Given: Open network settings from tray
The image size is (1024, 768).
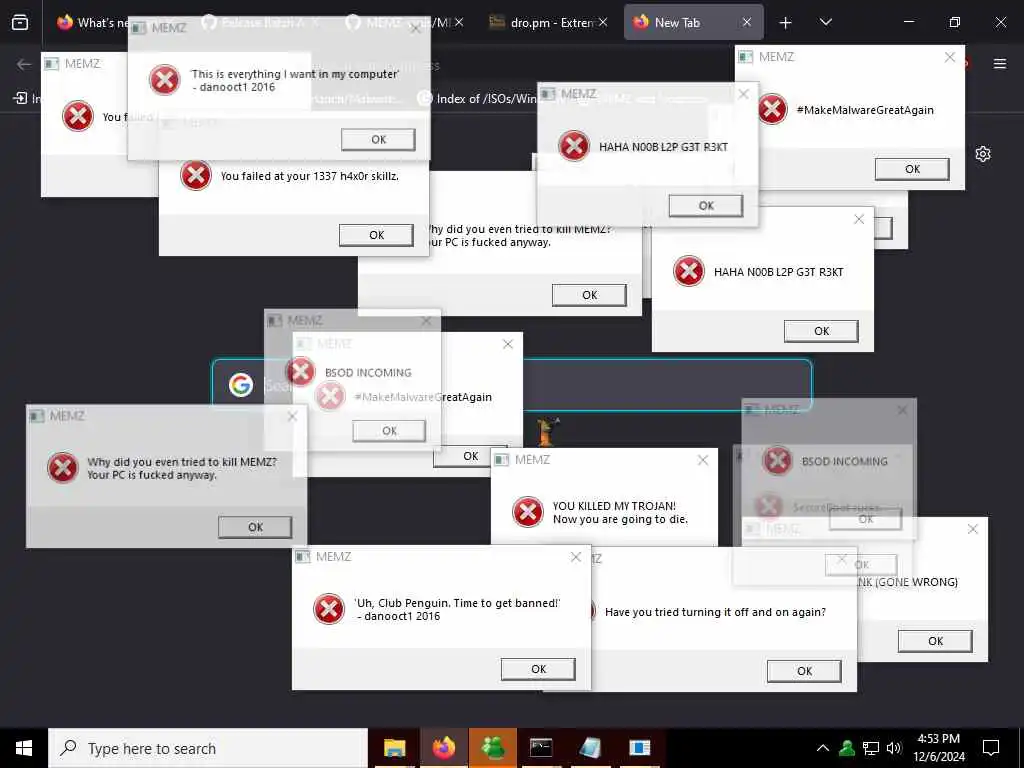Looking at the screenshot, I should tap(871, 748).
